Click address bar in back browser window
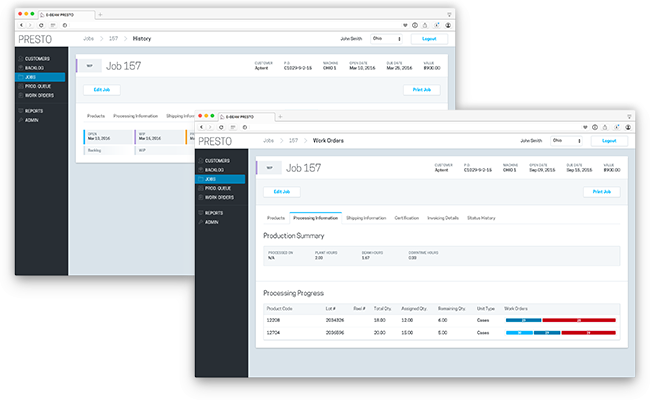The image size is (650, 400). pos(235,25)
